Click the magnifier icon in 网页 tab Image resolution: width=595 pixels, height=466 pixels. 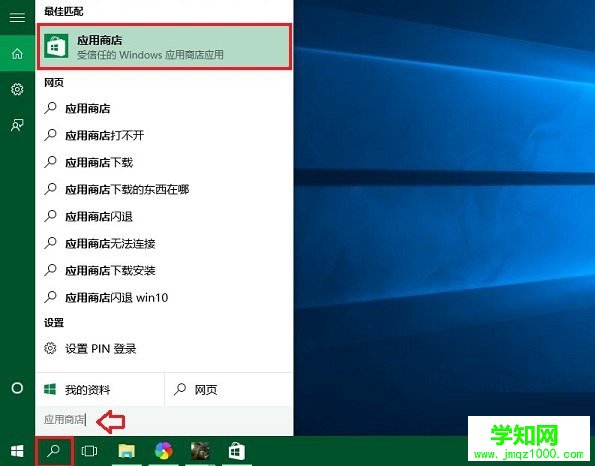pos(180,389)
